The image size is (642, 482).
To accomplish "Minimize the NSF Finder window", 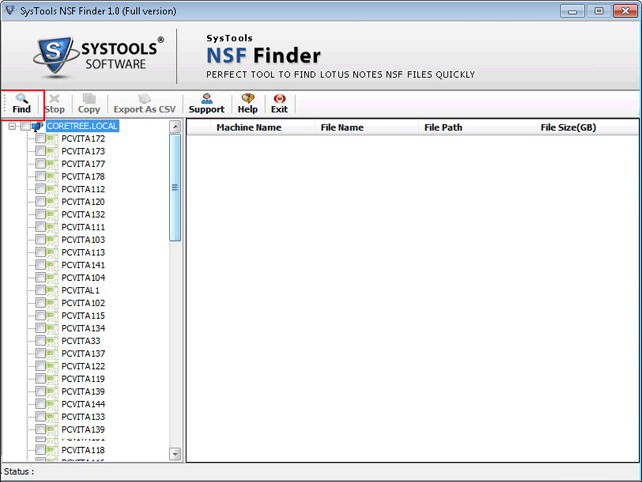I will 572,11.
